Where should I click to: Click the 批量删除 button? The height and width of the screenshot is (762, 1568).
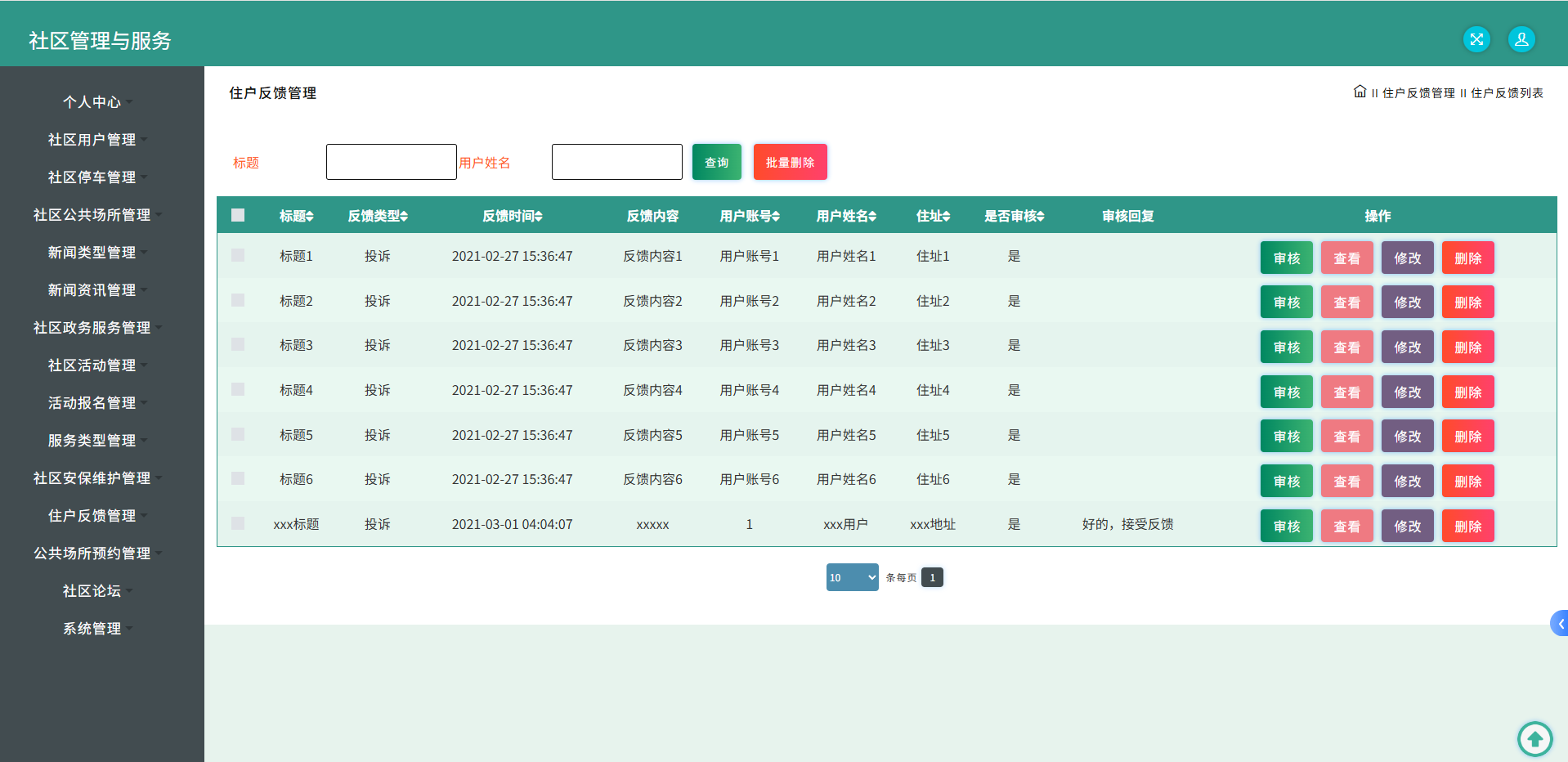point(791,162)
